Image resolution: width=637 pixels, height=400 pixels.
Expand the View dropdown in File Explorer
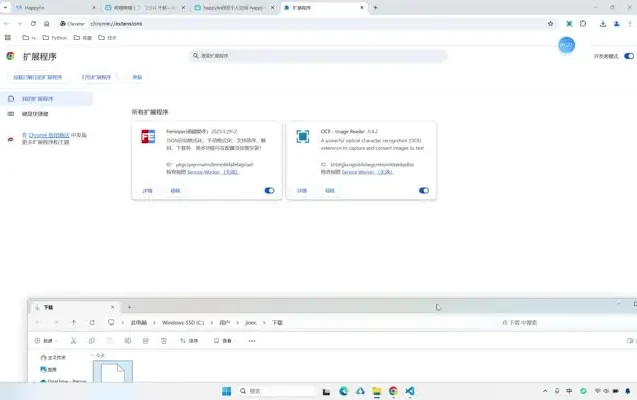click(226, 341)
